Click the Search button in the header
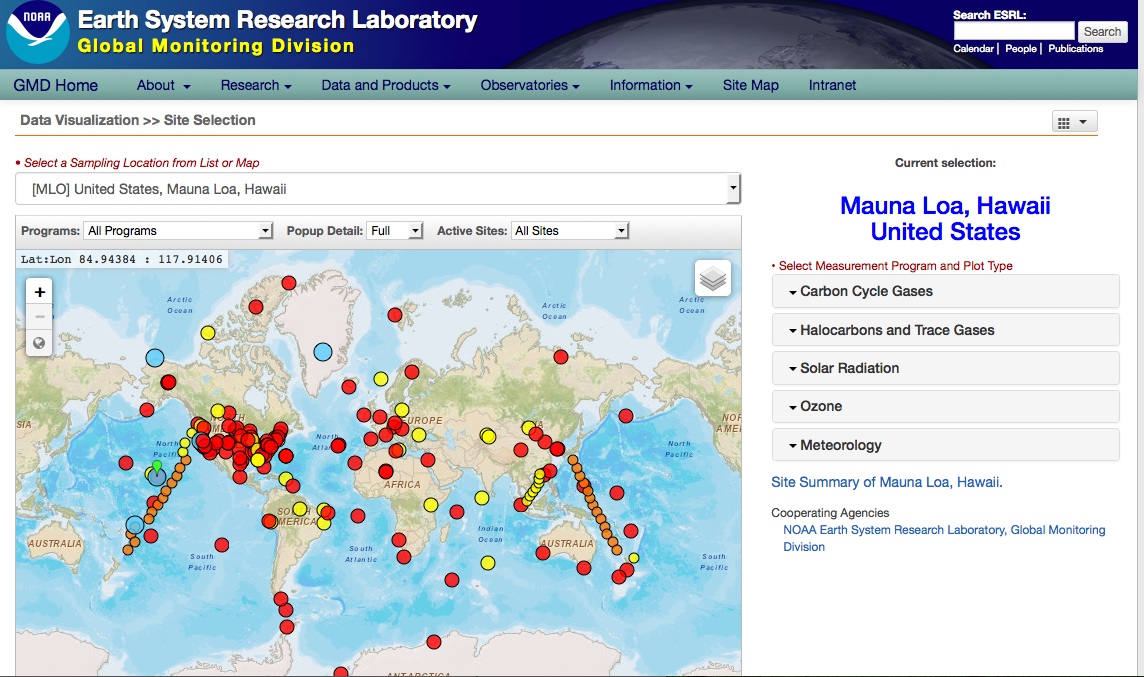Viewport: 1144px width, 677px height. point(1102,31)
